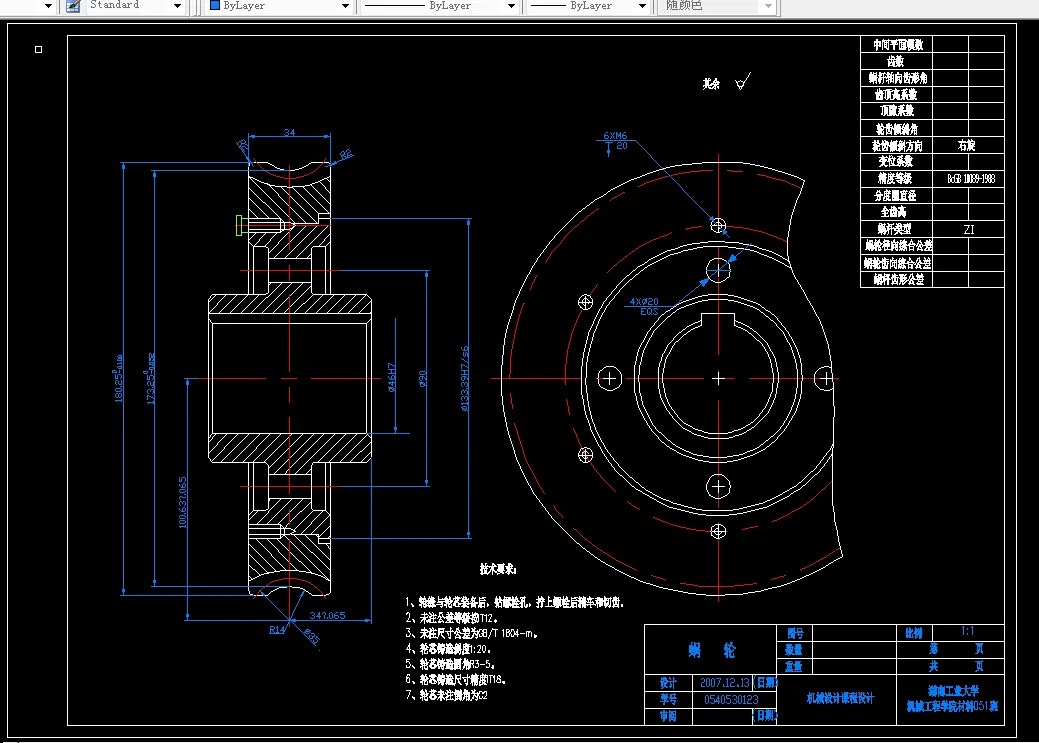Select the 8cGB 10089-1988 precision value
The width and height of the screenshot is (1039, 743).
tap(971, 179)
